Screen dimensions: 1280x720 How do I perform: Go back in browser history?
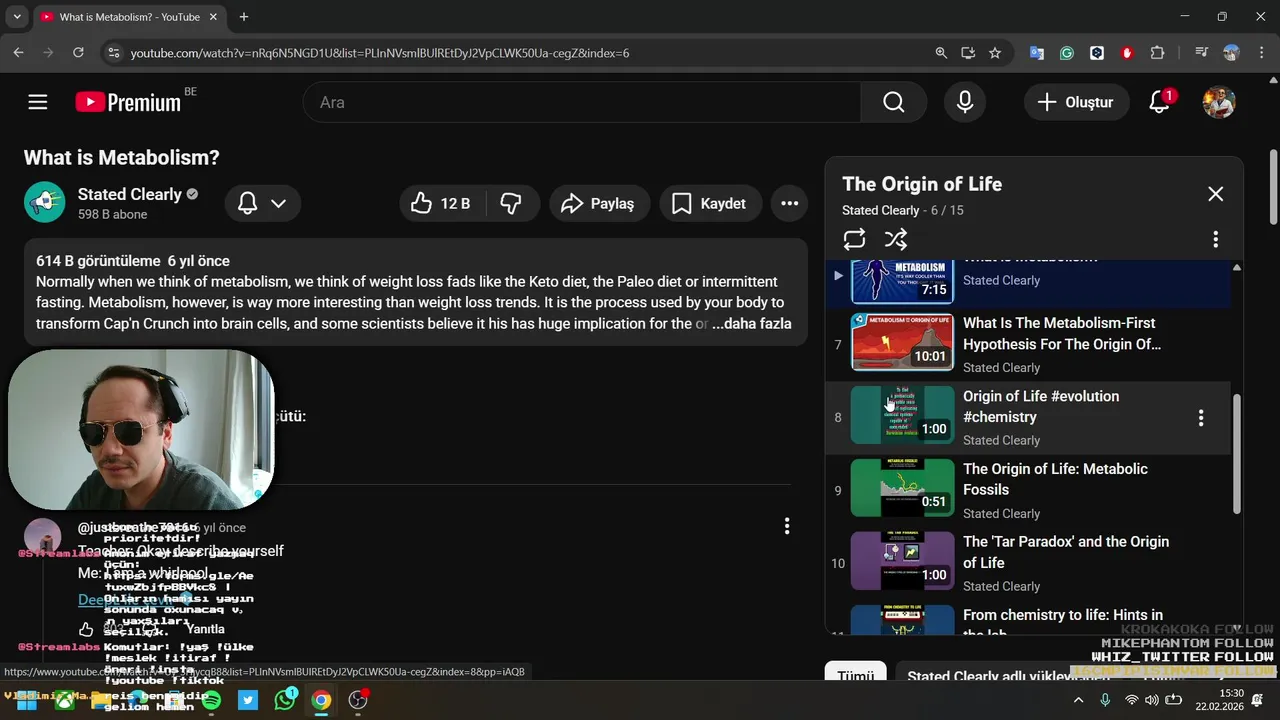(x=18, y=53)
